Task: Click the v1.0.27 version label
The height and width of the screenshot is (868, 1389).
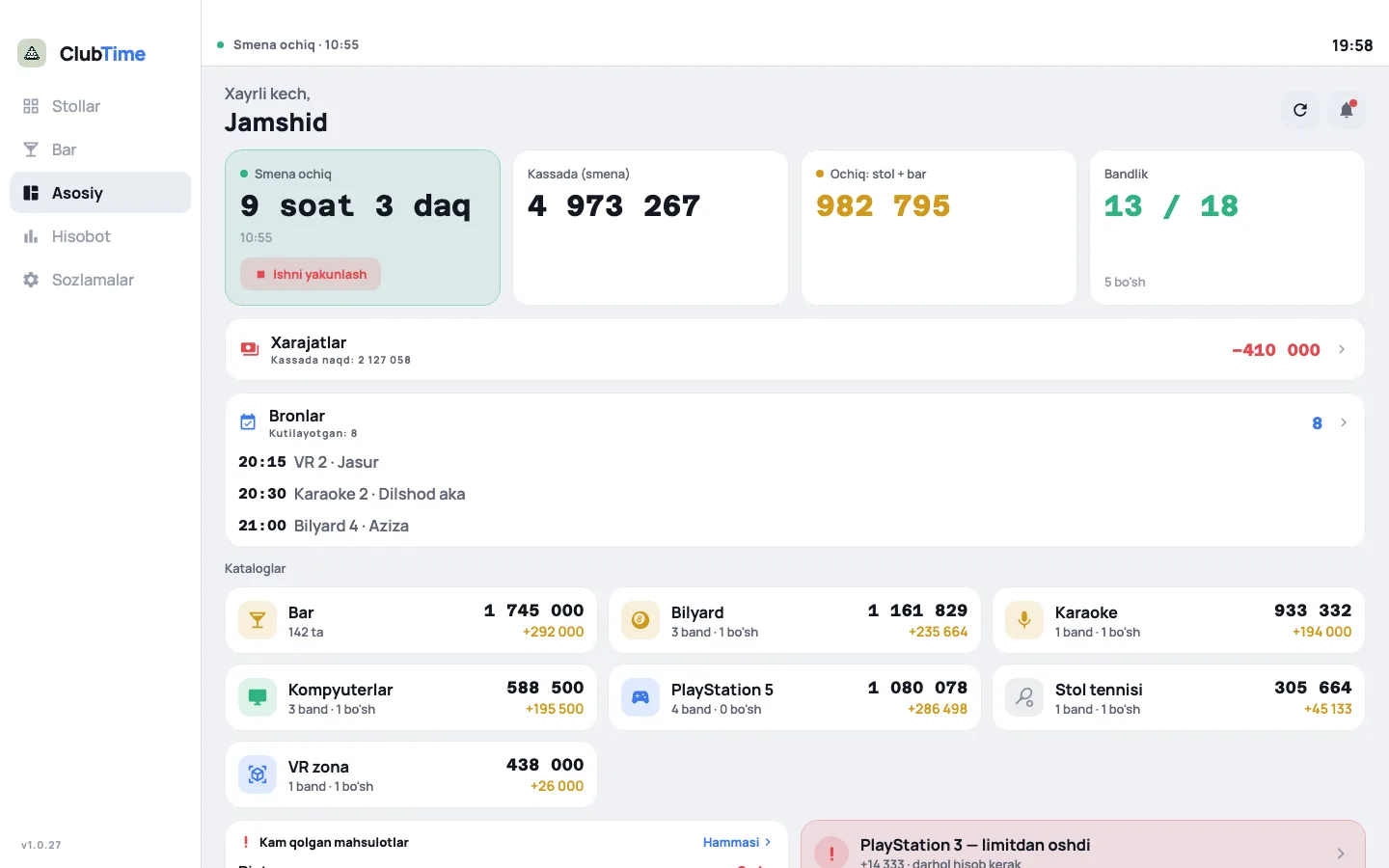Action: 41,845
